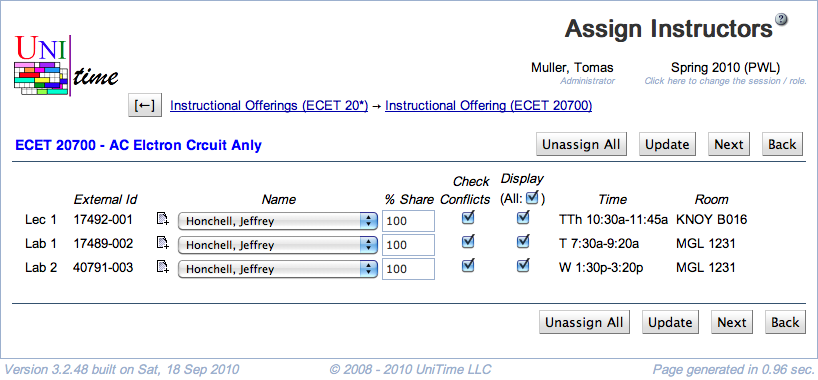Open instructor name dropdown for Lec 1

(278, 221)
